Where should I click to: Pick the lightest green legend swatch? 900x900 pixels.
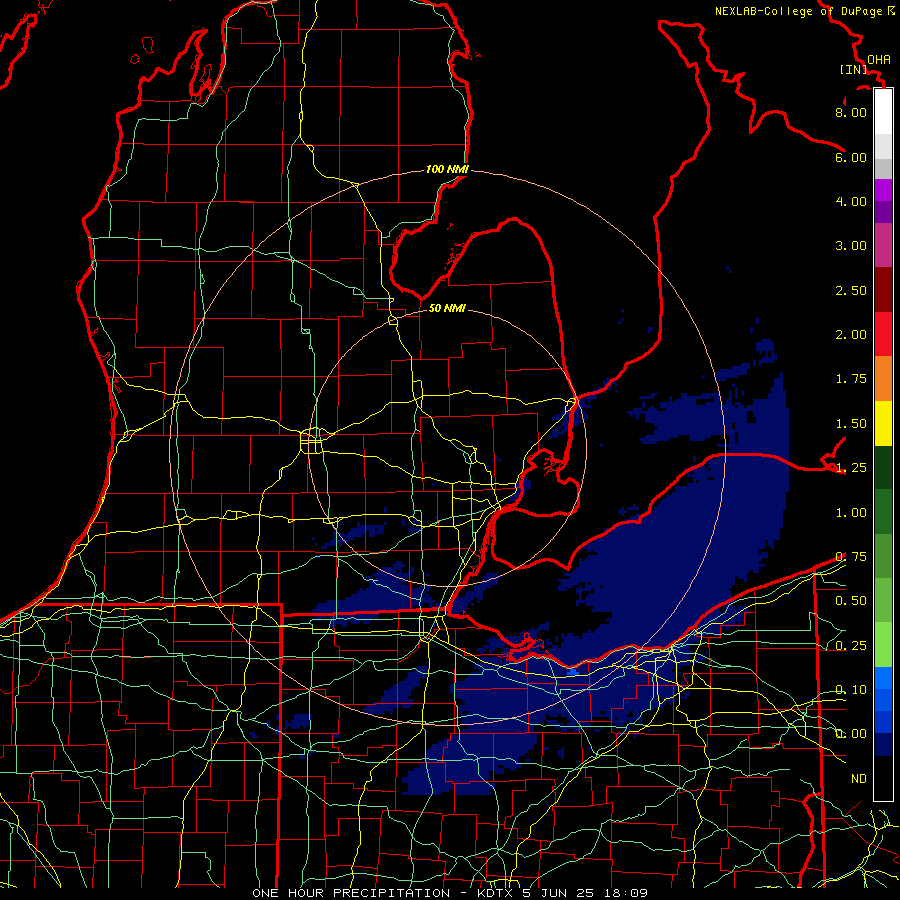883,645
